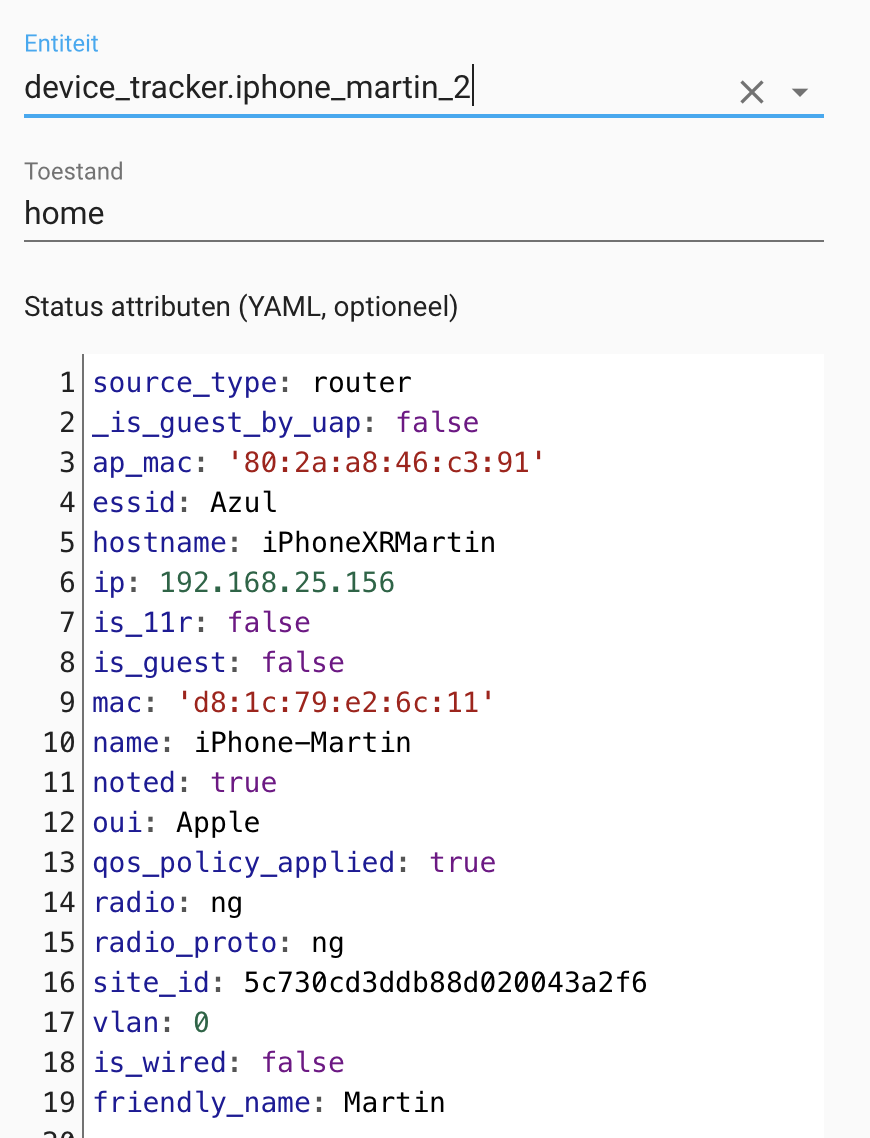Click the is_wired false value
The width and height of the screenshot is (870, 1138).
(x=302, y=1062)
